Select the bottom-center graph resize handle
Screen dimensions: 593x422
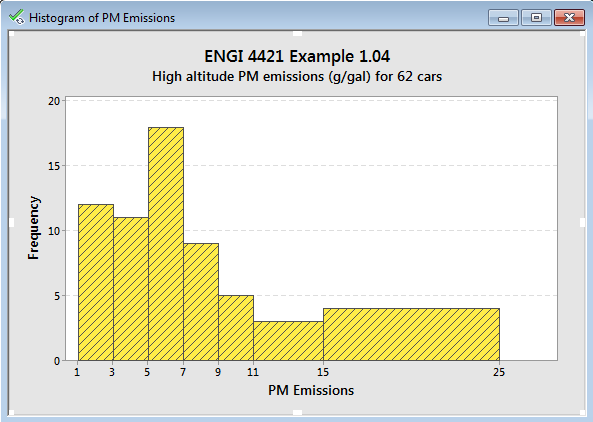(x=298, y=412)
